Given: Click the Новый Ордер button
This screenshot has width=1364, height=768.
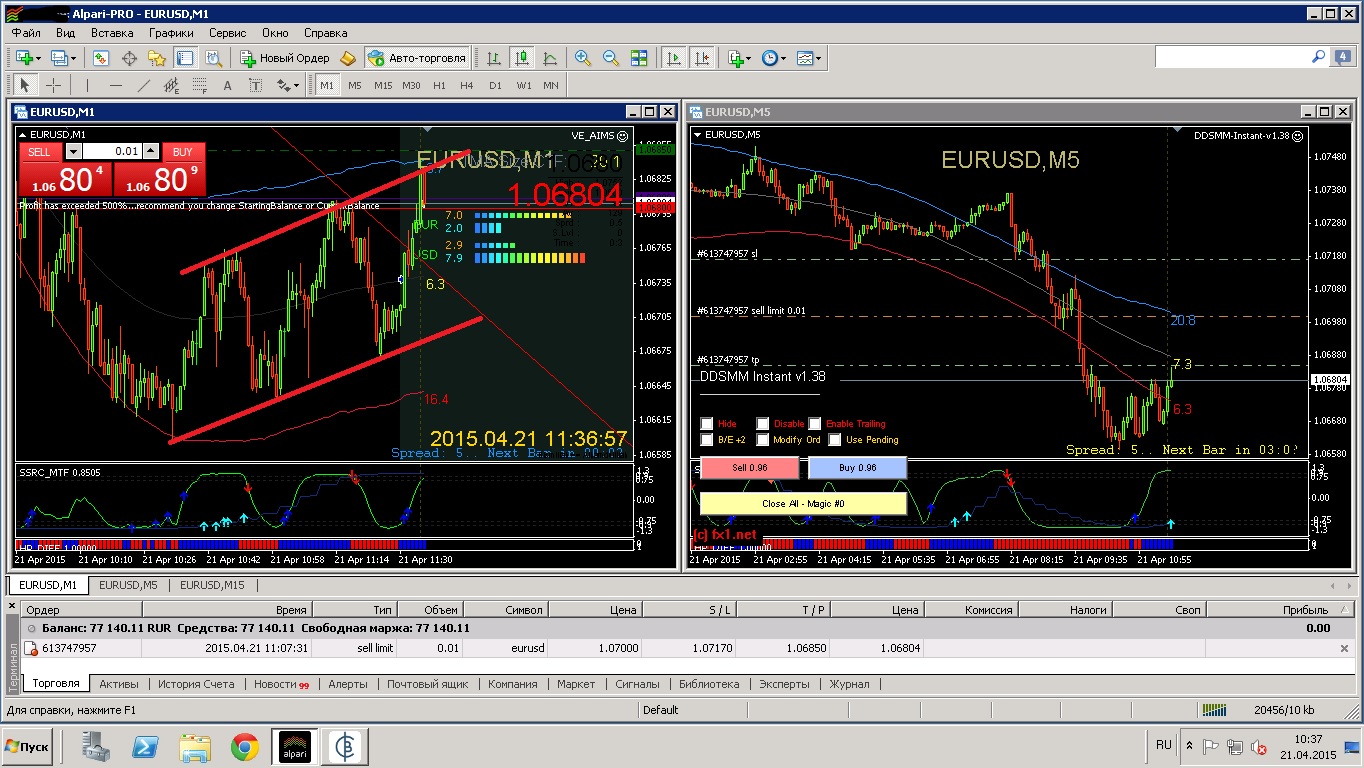Looking at the screenshot, I should (x=284, y=58).
